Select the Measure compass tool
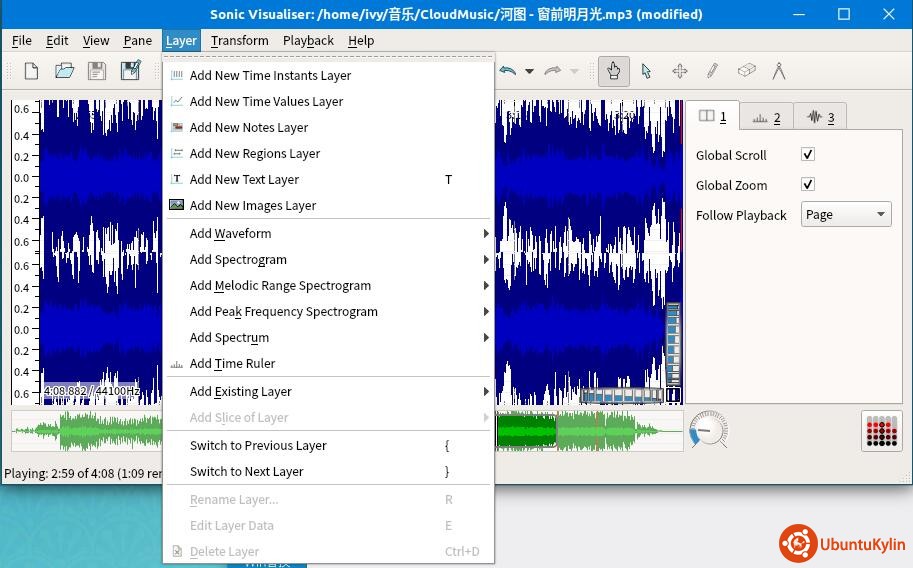Viewport: 913px width, 568px height. 779,71
